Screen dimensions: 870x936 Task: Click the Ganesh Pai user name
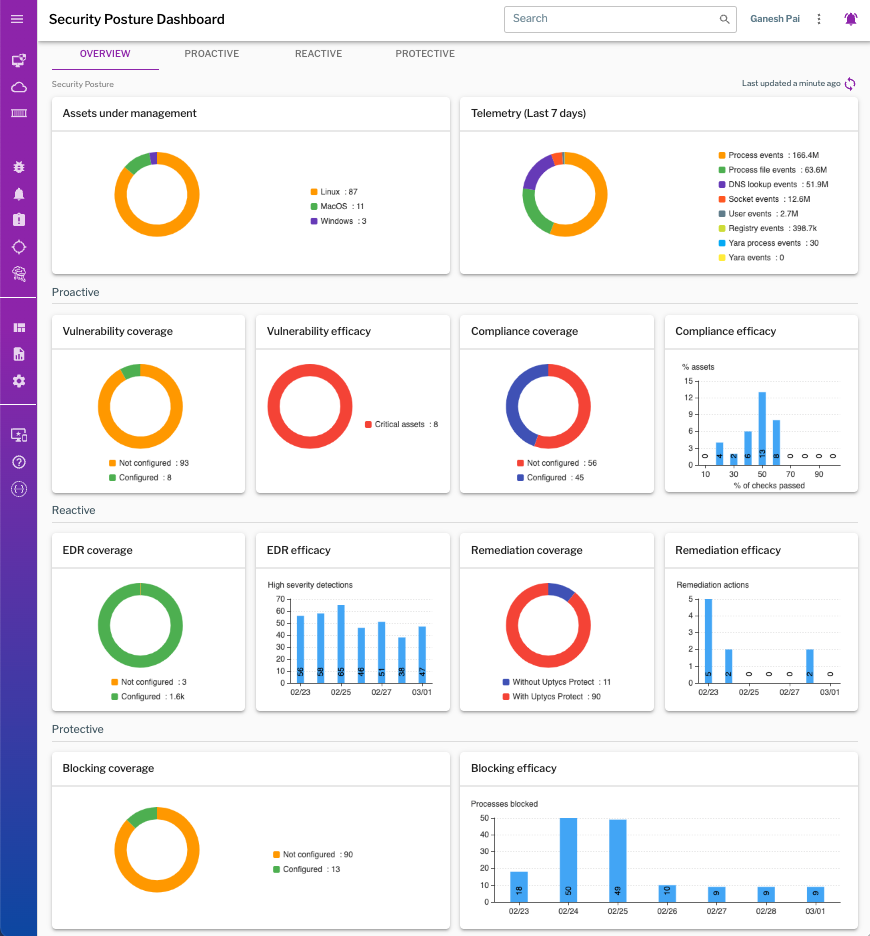(774, 19)
